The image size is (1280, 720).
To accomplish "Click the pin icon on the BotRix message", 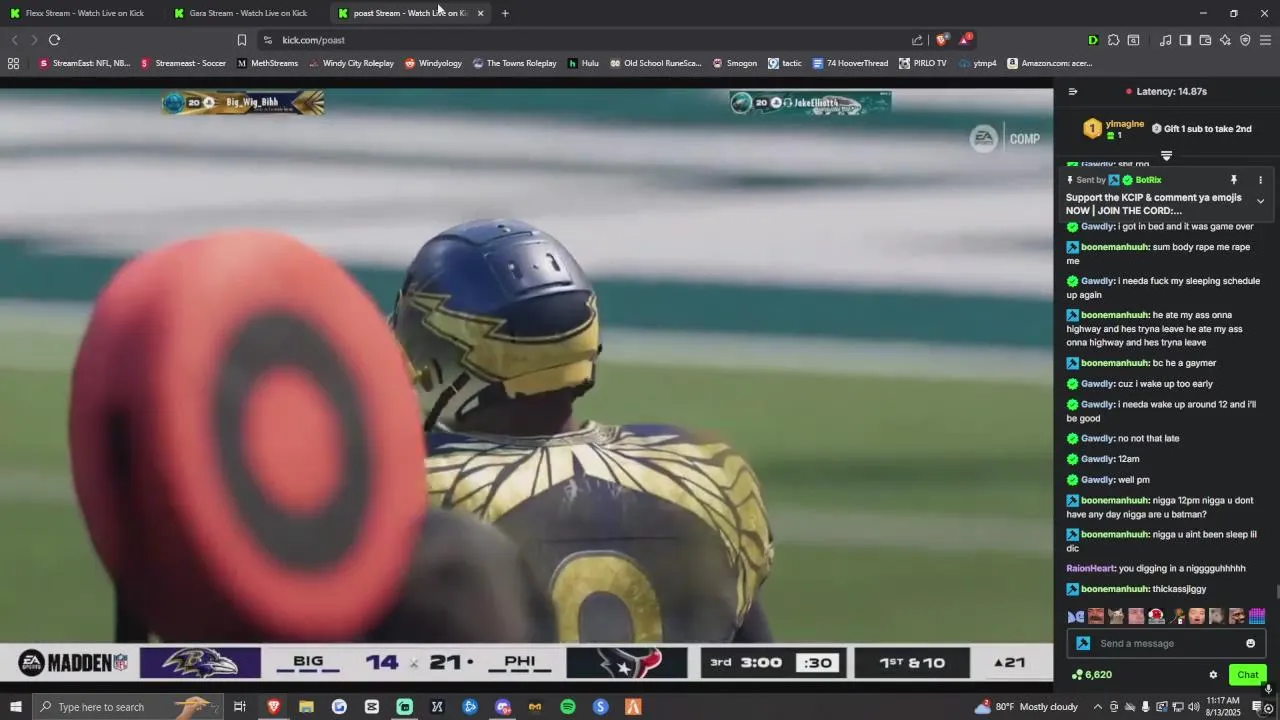I will coord(1234,180).
